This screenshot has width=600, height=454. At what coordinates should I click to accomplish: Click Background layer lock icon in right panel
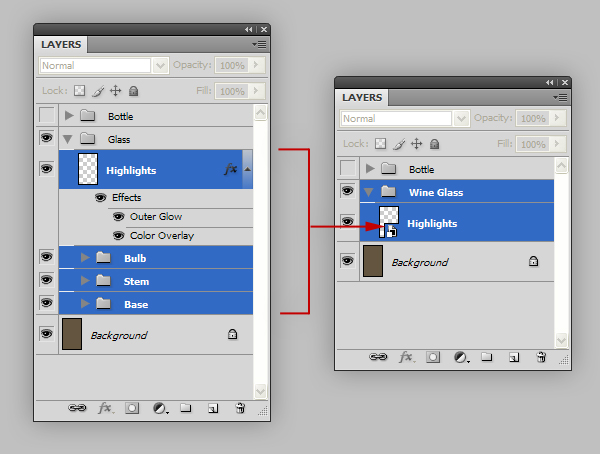tap(533, 261)
